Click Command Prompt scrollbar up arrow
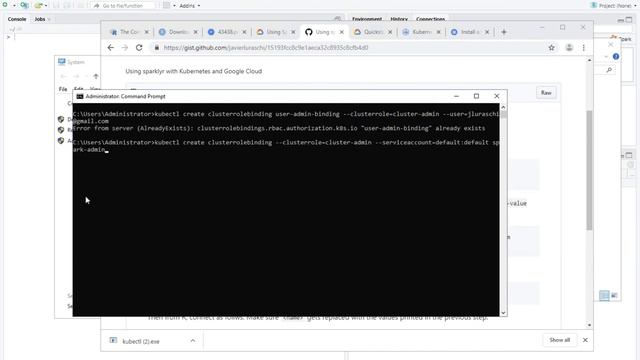This screenshot has width=640, height=360. [503, 107]
